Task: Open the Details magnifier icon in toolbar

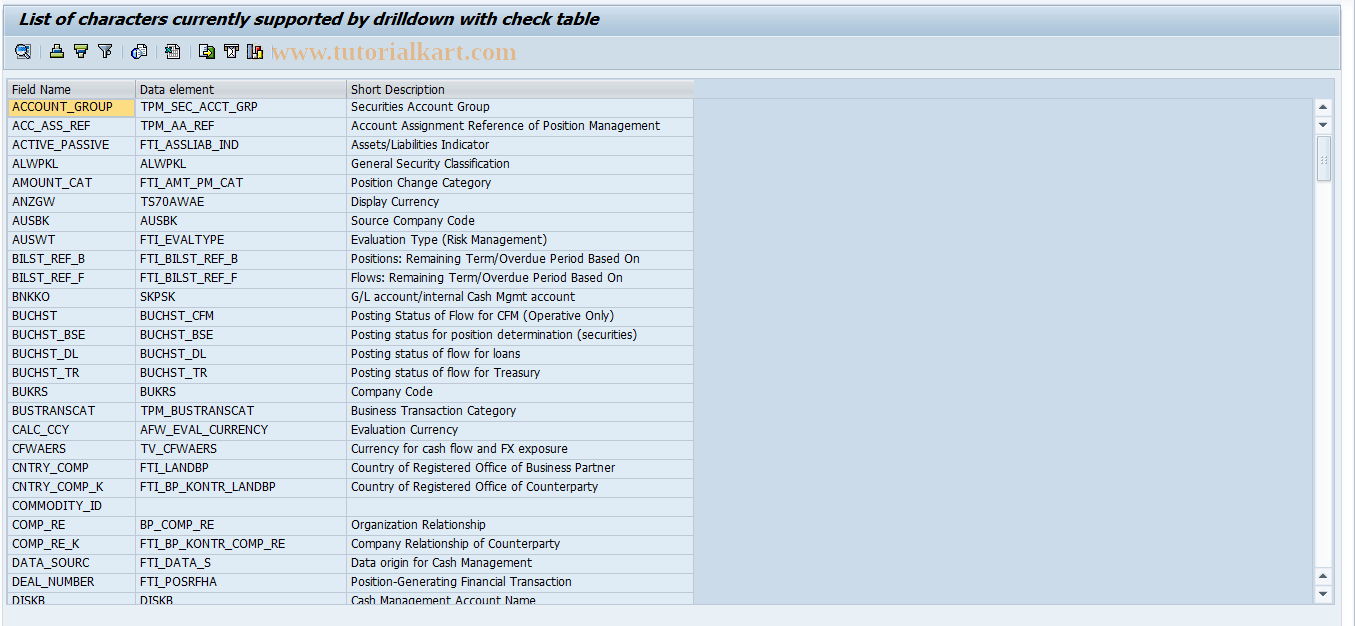Action: (x=23, y=52)
